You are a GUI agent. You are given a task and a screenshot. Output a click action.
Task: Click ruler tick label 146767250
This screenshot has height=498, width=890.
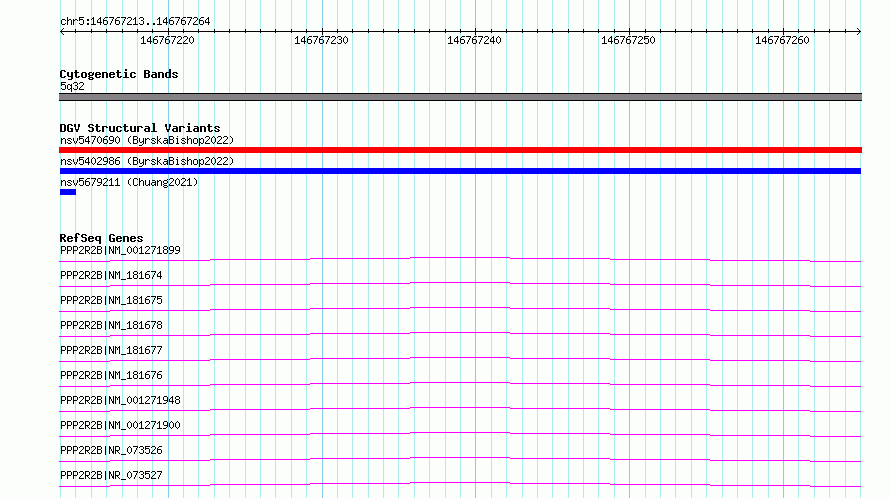click(628, 40)
